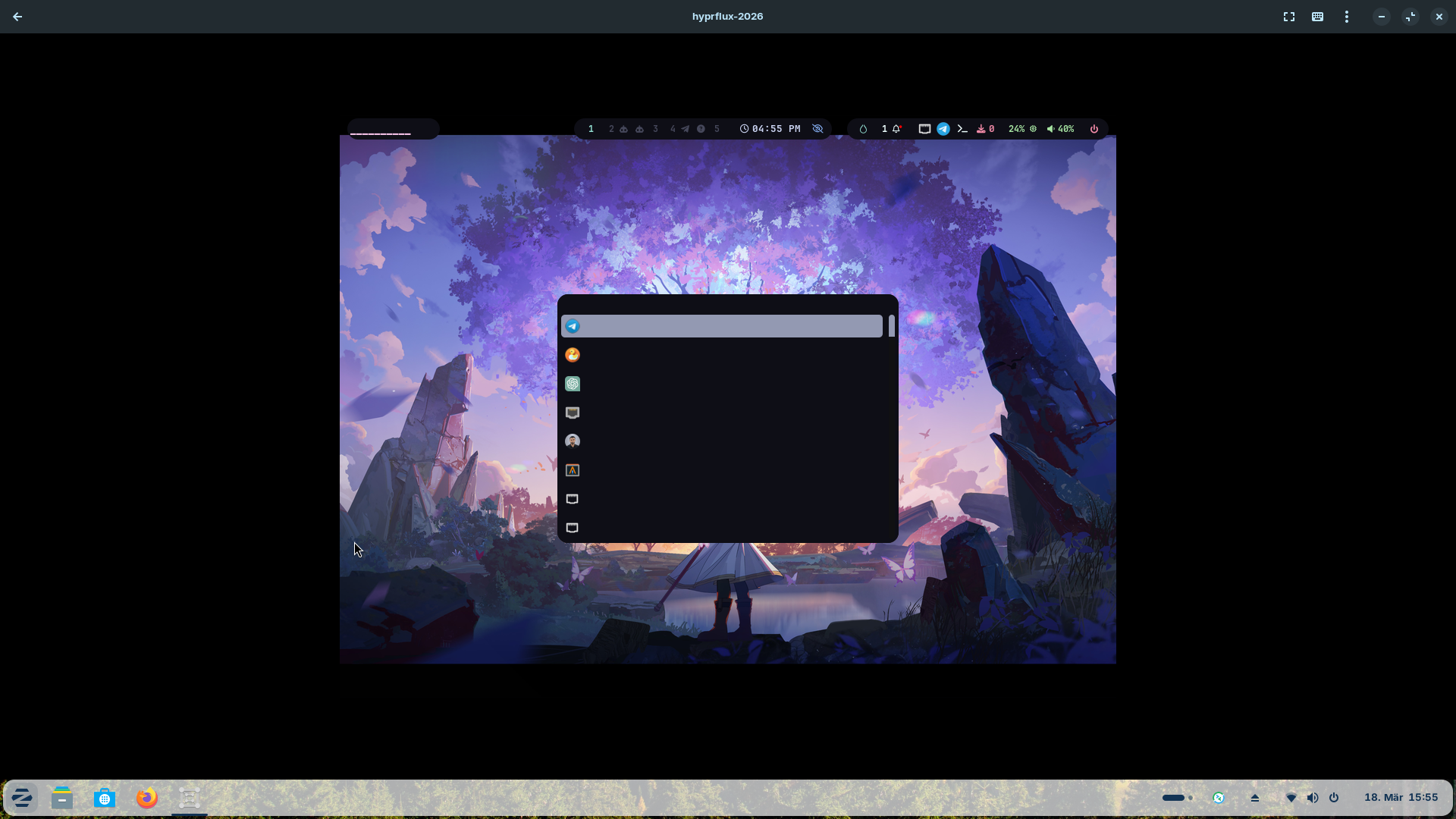
Task: Toggle the crossed-eye visibility icon
Action: 817,129
